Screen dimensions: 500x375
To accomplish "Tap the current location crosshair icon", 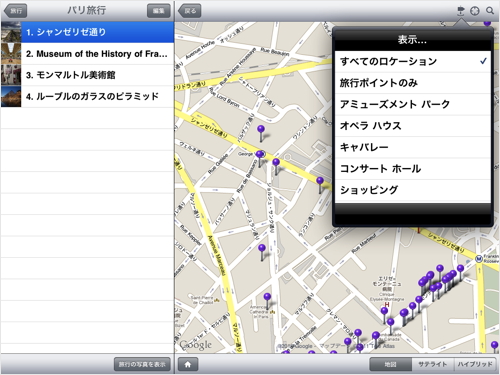I will [x=475, y=11].
